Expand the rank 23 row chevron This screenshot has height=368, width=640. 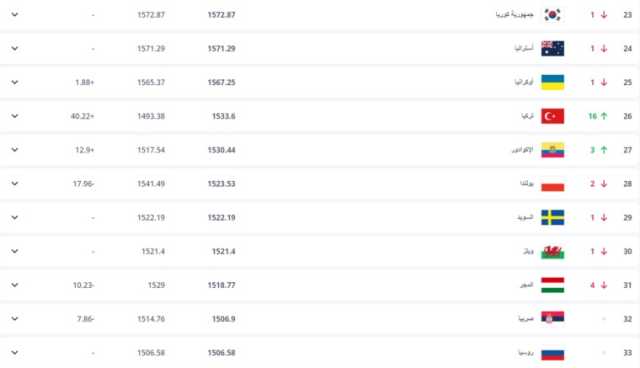(x=15, y=15)
